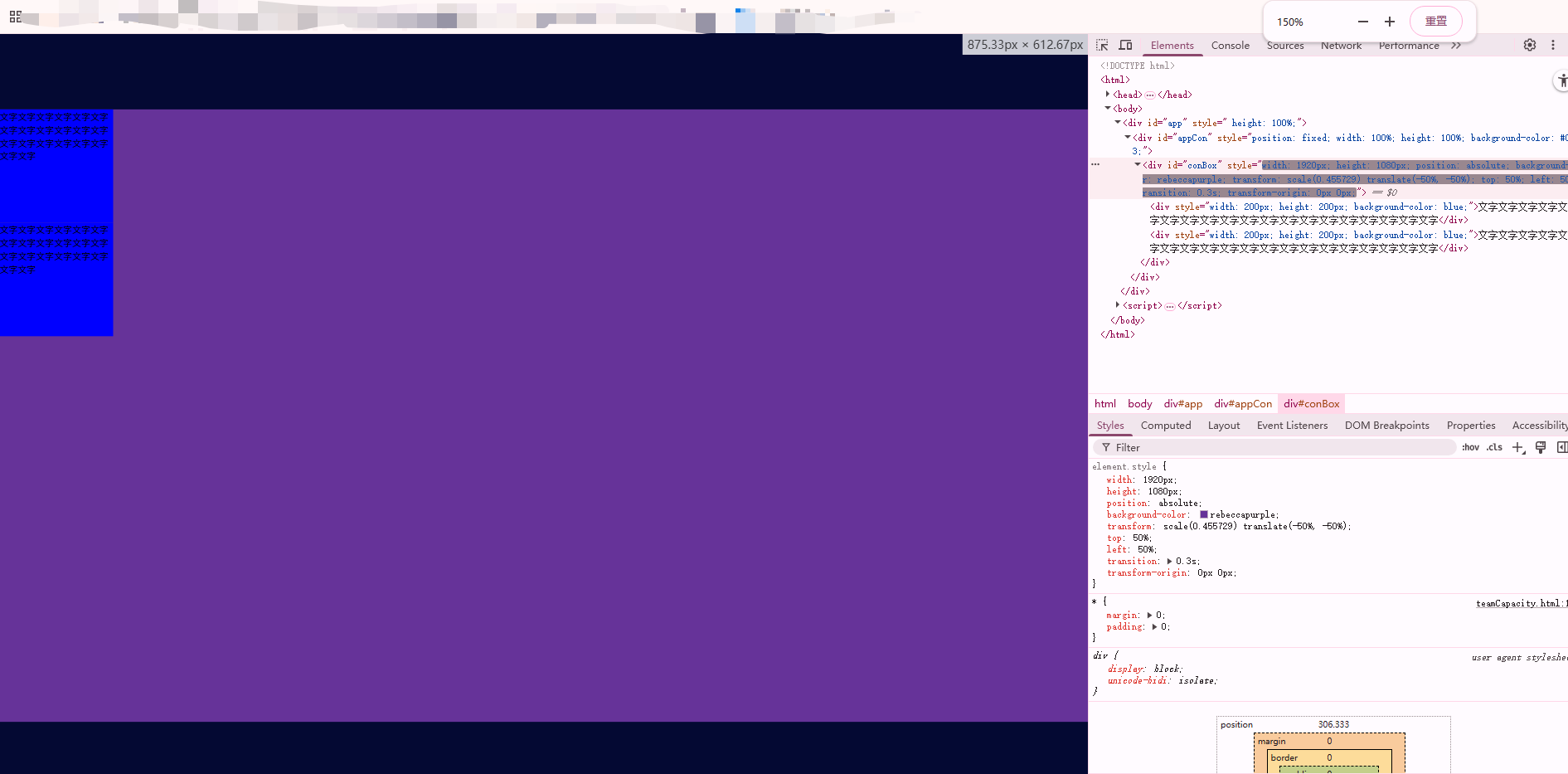
Task: Edit the transform scale translate value
Action: pyautogui.click(x=1256, y=526)
